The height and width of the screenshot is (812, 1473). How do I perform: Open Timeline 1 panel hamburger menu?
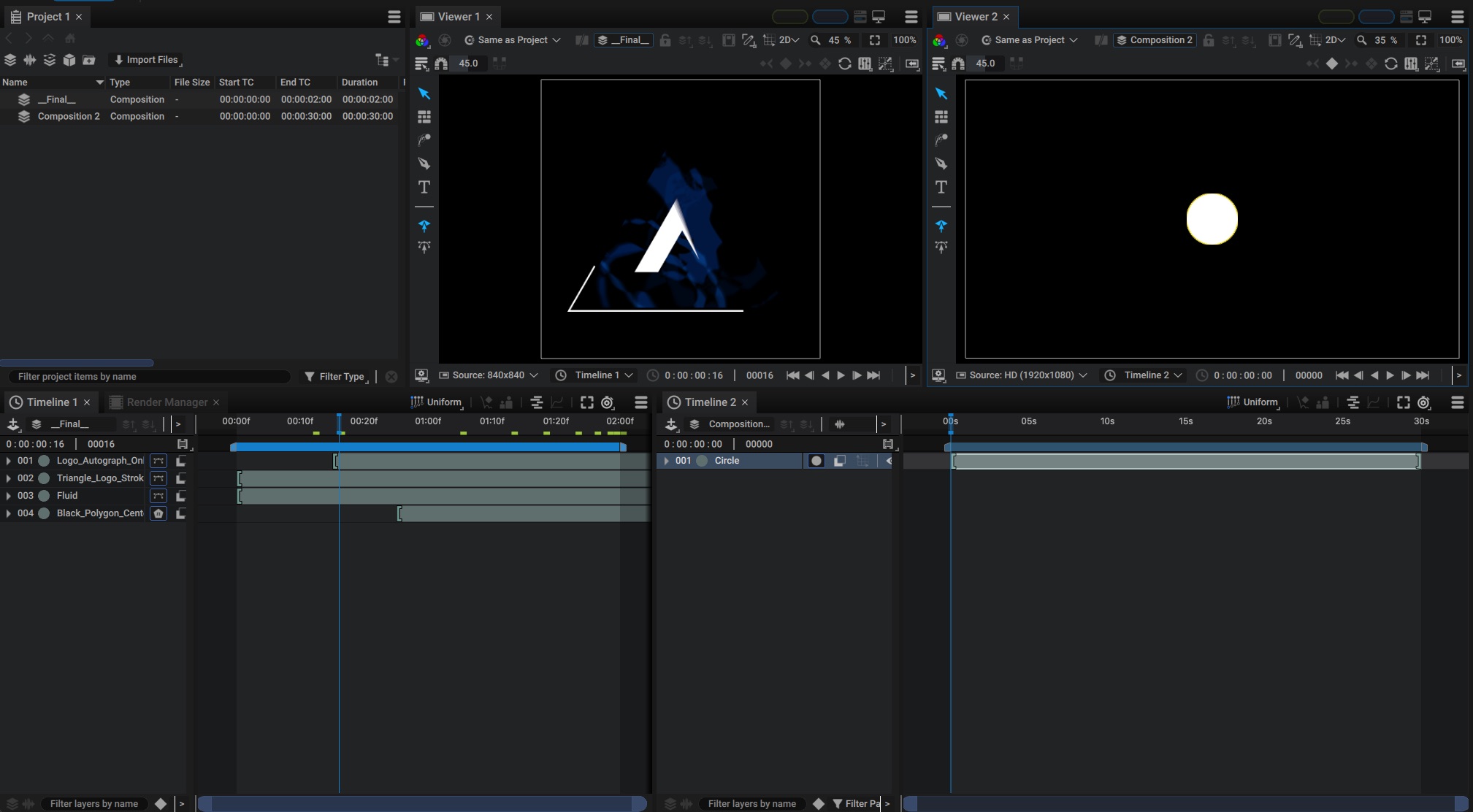click(x=641, y=402)
